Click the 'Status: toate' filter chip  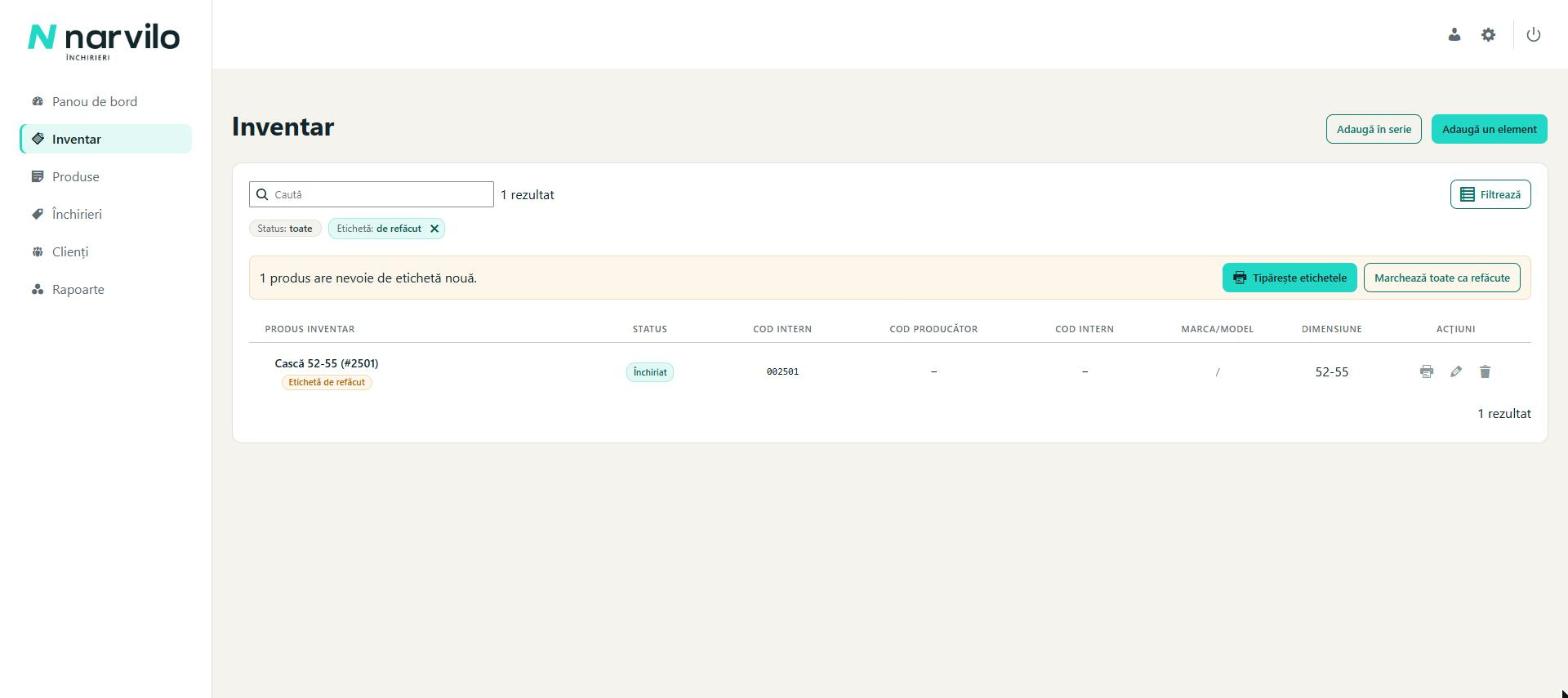pyautogui.click(x=285, y=229)
